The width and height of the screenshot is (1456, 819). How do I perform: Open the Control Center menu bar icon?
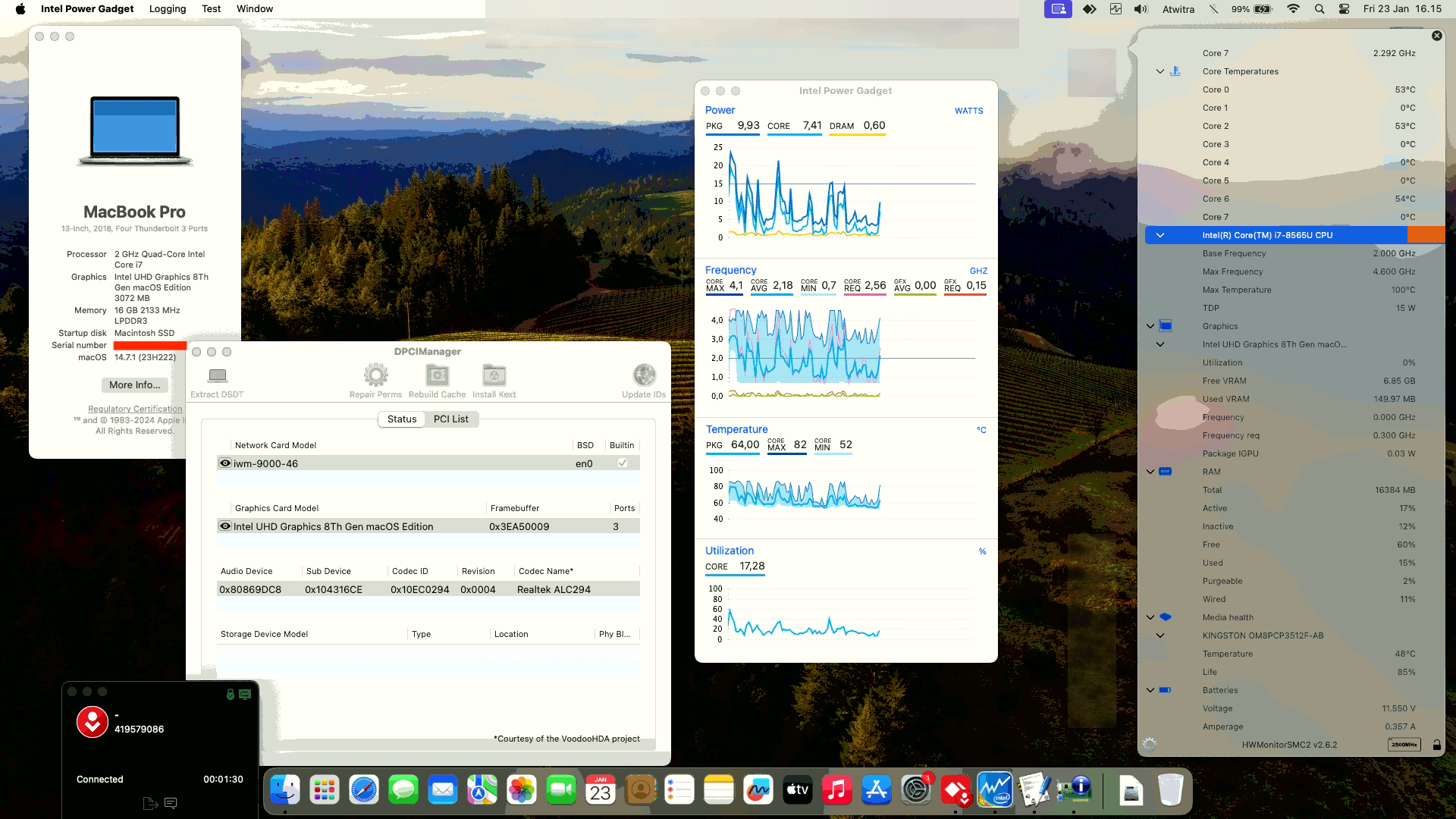coord(1344,9)
